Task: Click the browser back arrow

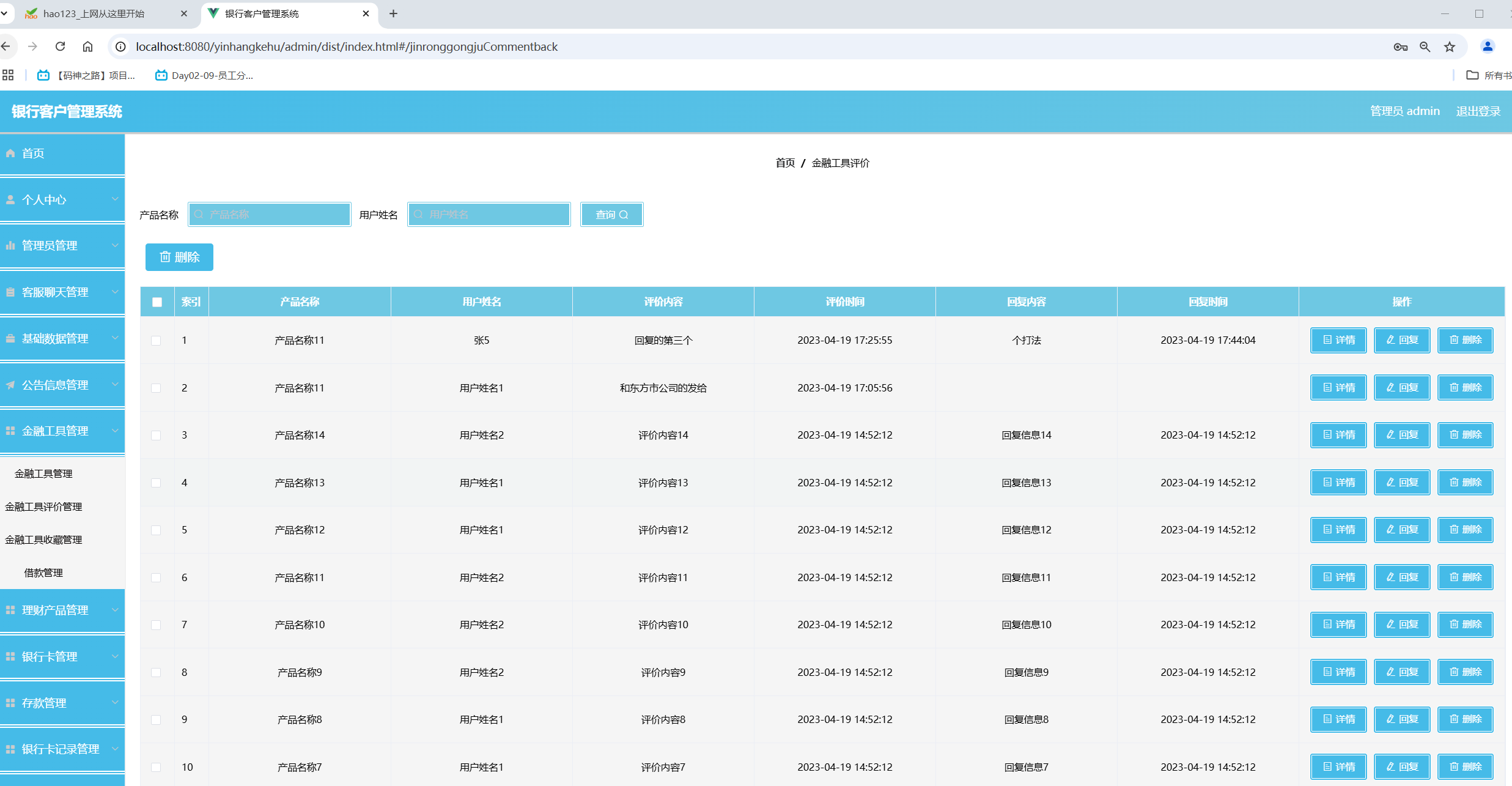Action: click(6, 46)
